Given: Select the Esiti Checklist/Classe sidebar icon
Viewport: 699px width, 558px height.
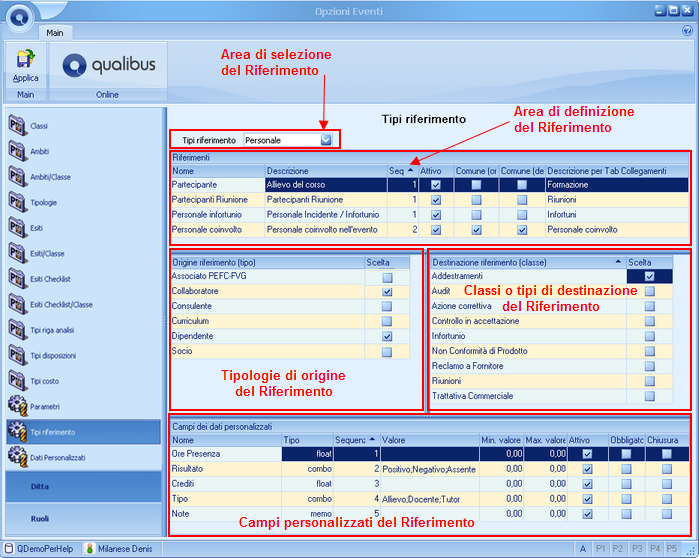Looking at the screenshot, I should click(17, 304).
